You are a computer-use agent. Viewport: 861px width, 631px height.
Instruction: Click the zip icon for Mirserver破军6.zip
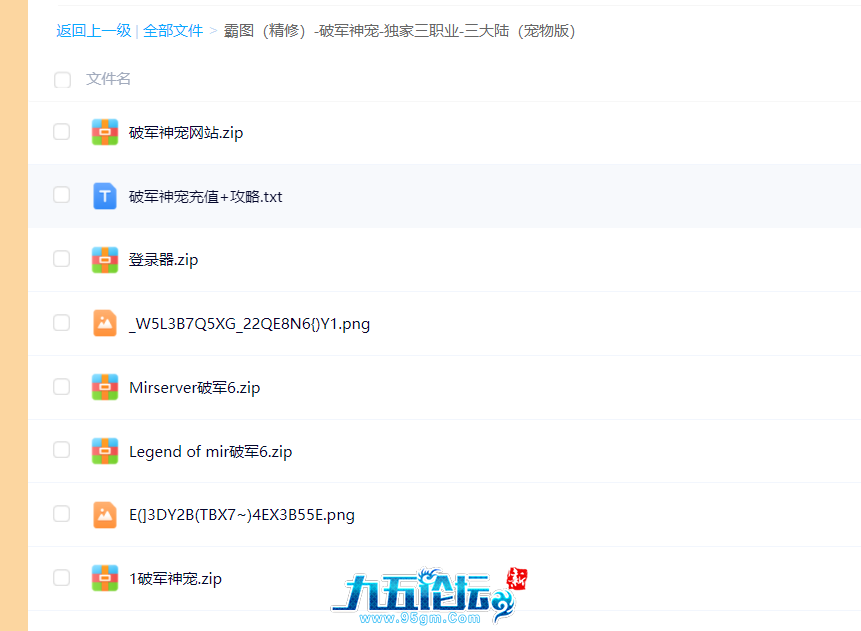[105, 387]
